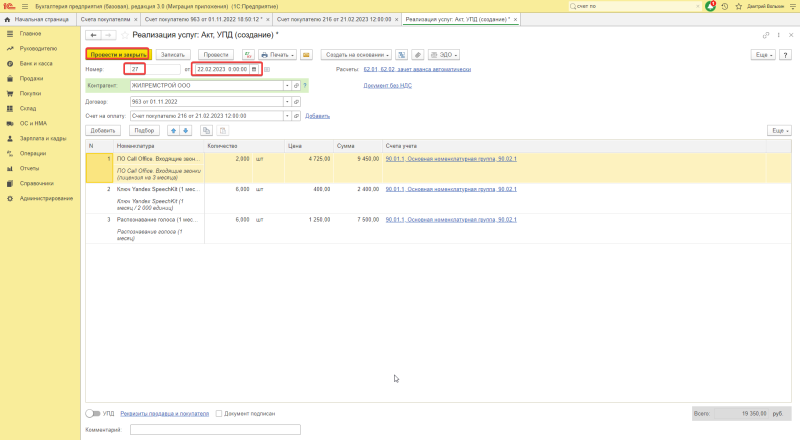This screenshot has width=800, height=440.
Task: Select the ПО Call Office row
Action: pos(438,168)
